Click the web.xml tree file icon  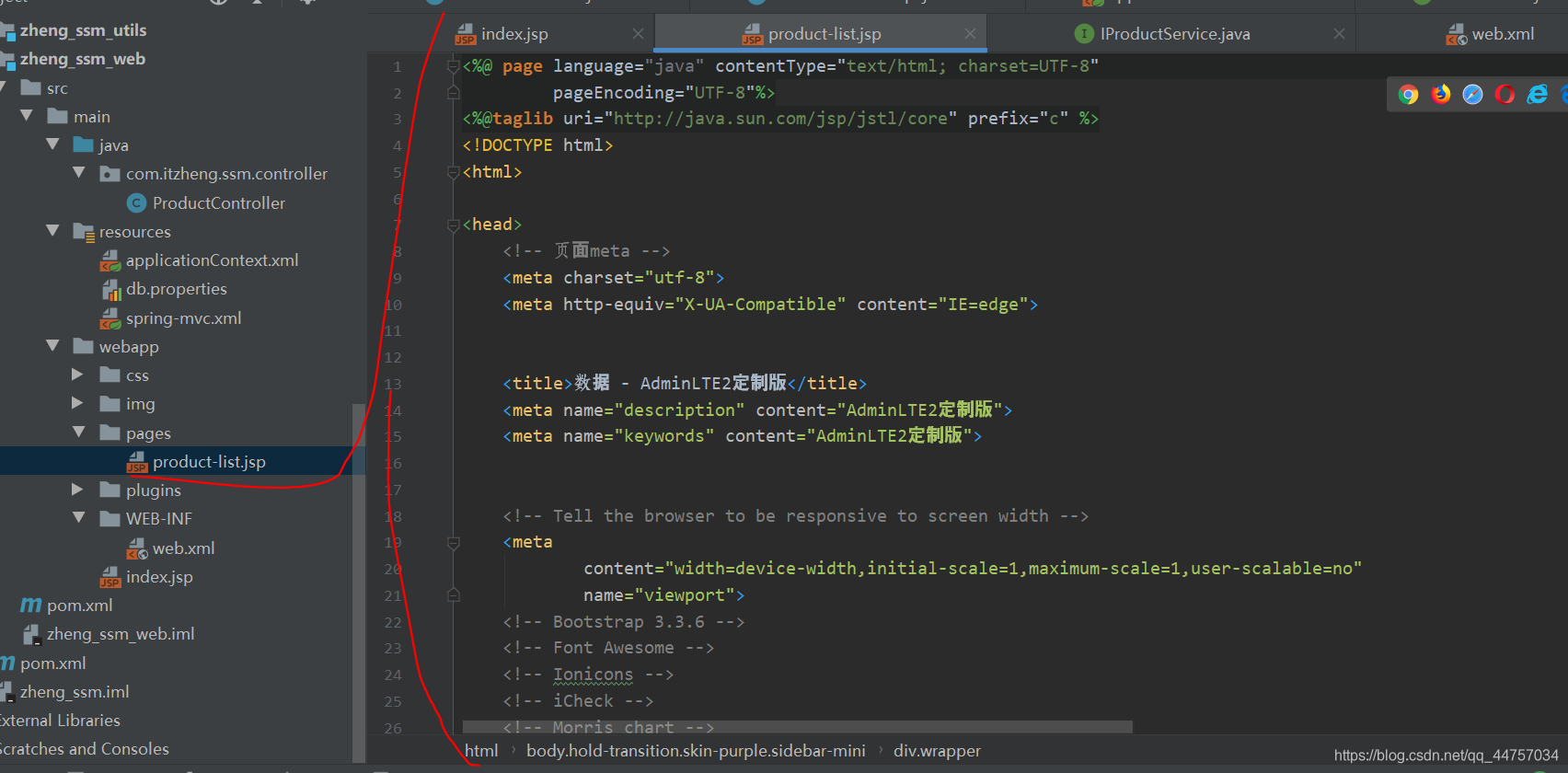137,548
